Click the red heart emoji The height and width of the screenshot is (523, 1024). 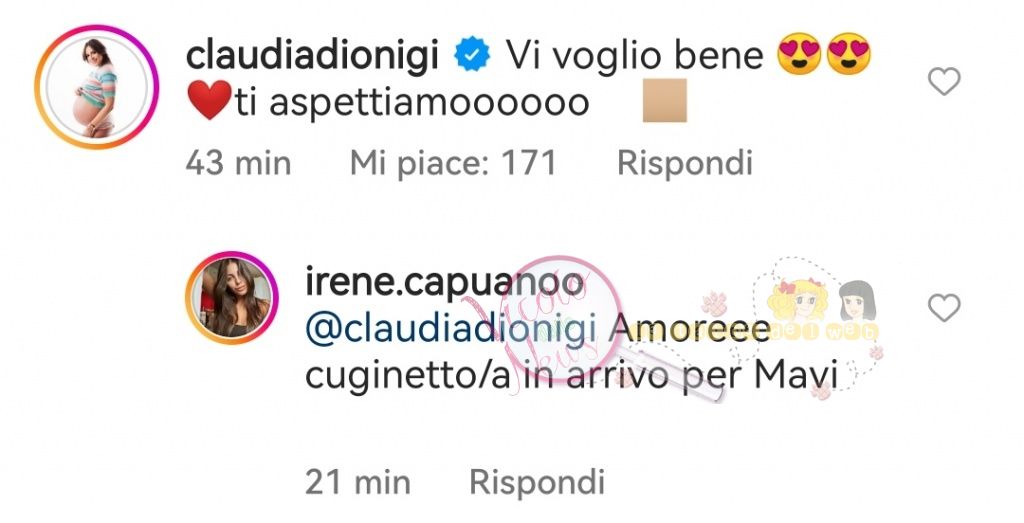click(209, 100)
